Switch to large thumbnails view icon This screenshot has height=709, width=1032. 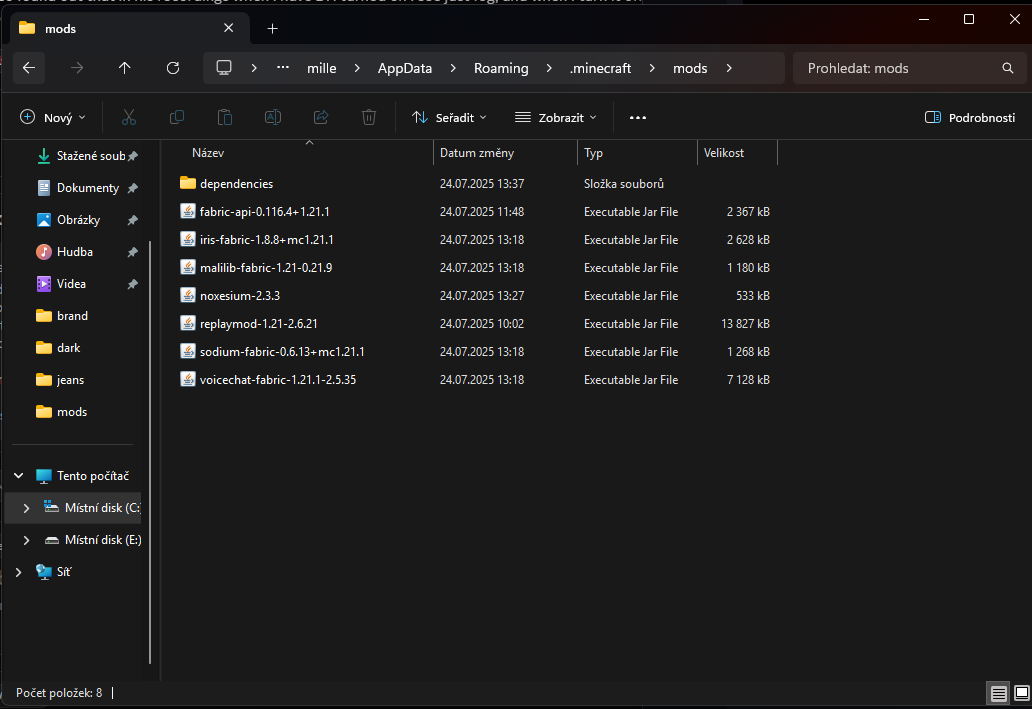[1021, 693]
